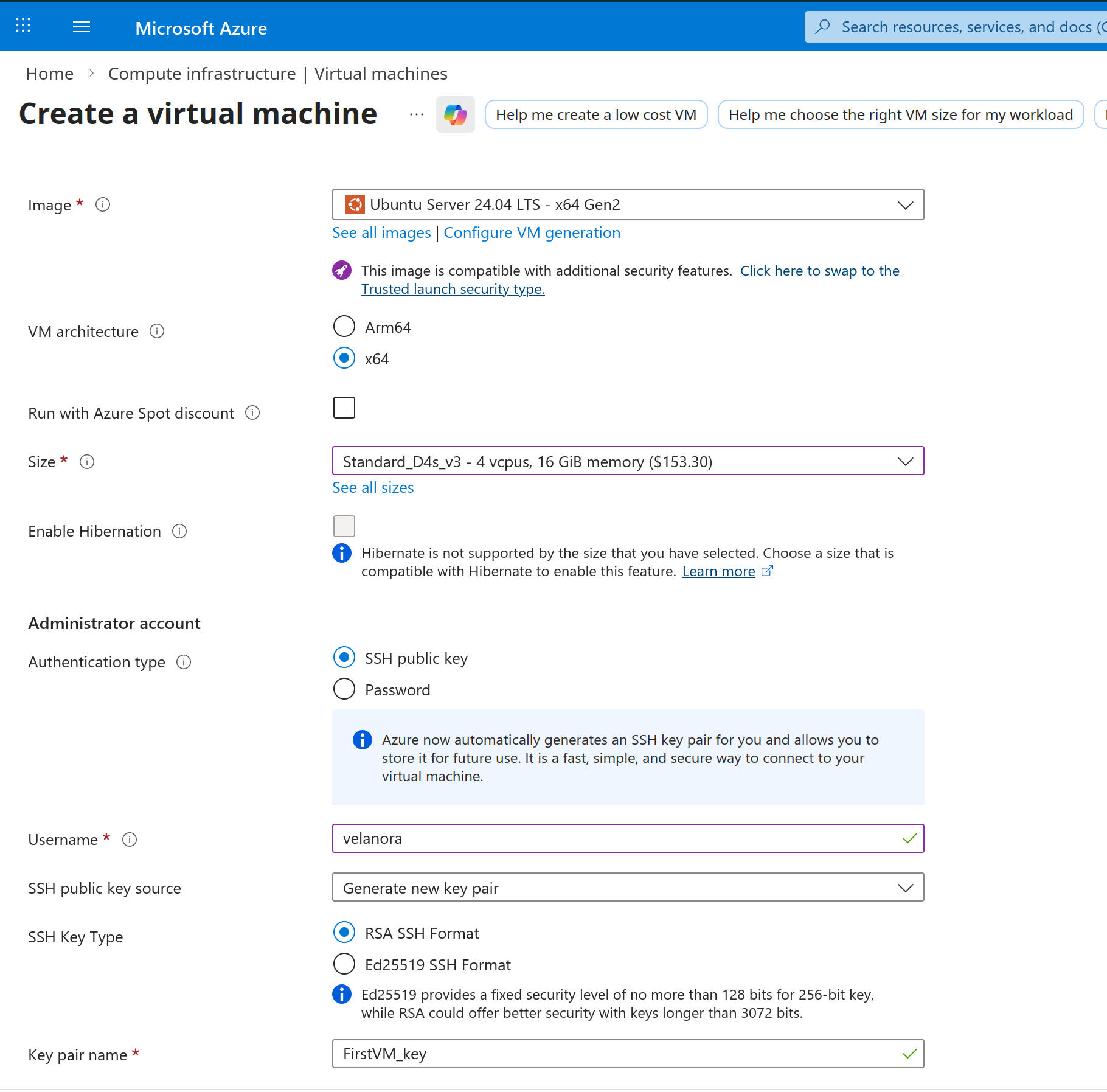The width and height of the screenshot is (1107, 1092).
Task: Click the 'Create a virtual machine' title
Action: pyautogui.click(x=198, y=114)
